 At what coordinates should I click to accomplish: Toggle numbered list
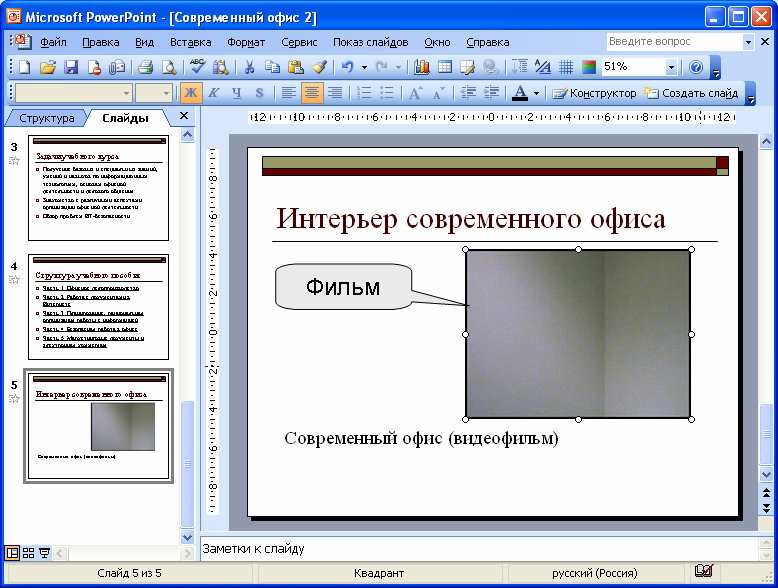pyautogui.click(x=364, y=93)
